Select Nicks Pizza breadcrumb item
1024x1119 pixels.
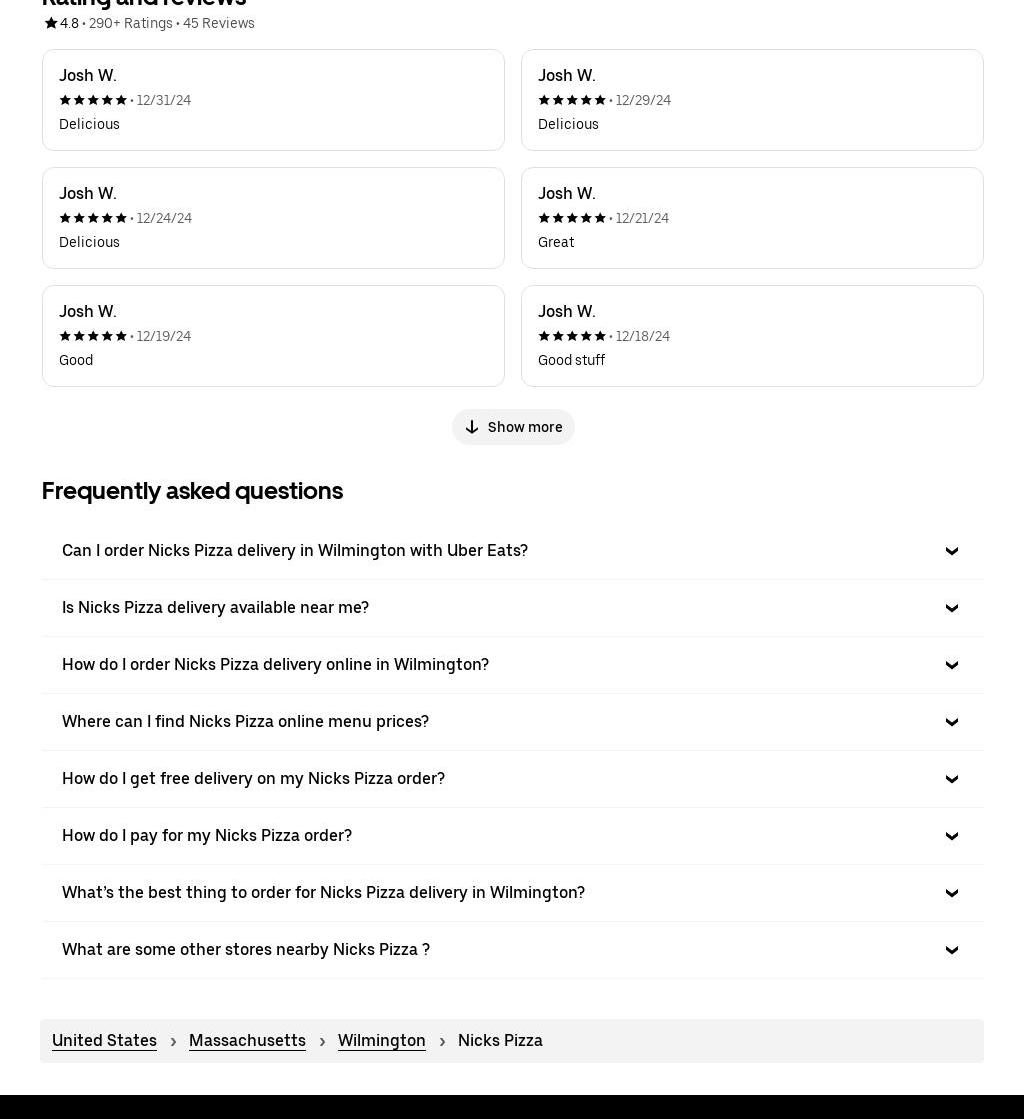[500, 1040]
